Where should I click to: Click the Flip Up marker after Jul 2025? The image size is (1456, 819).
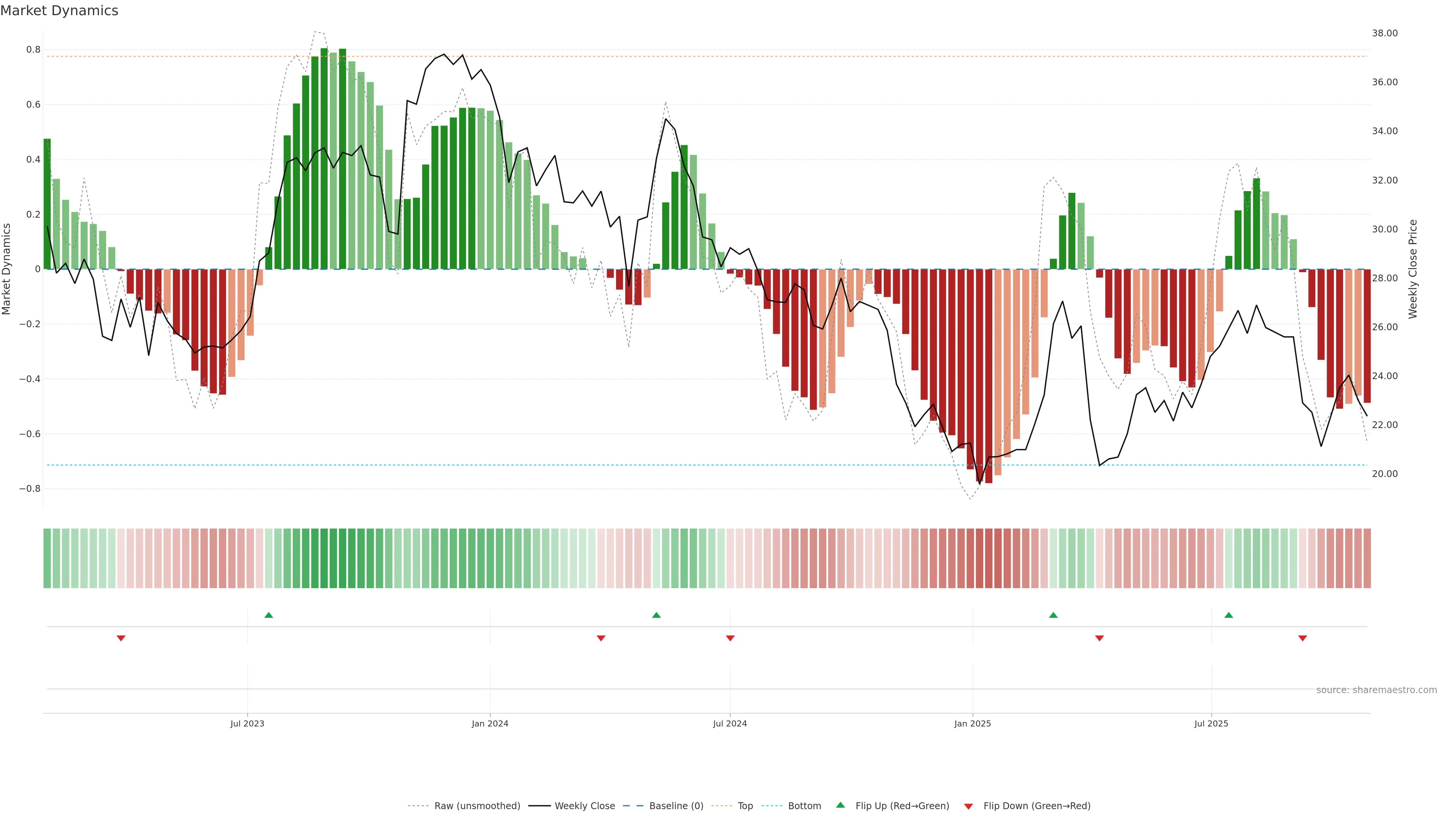(x=1229, y=615)
